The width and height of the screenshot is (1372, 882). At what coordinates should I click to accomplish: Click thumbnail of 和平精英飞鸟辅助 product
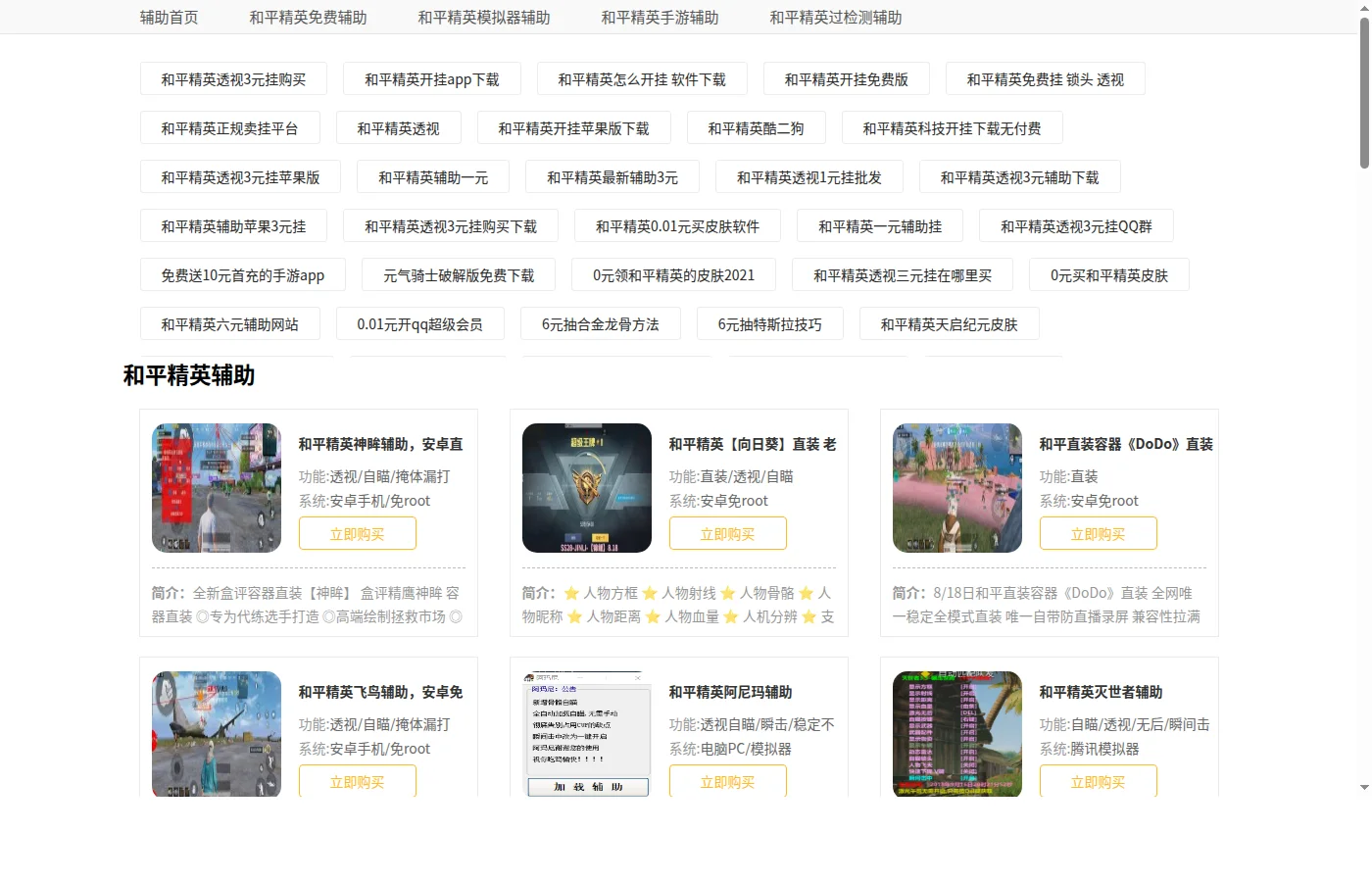217,734
